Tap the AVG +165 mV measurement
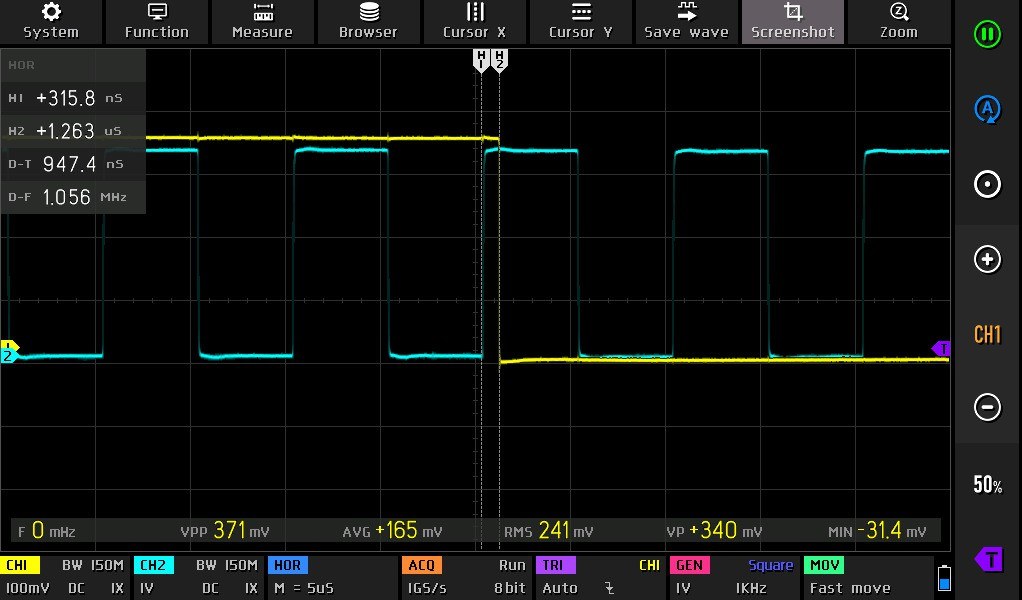Screen dimensions: 1022x600 pos(392,531)
